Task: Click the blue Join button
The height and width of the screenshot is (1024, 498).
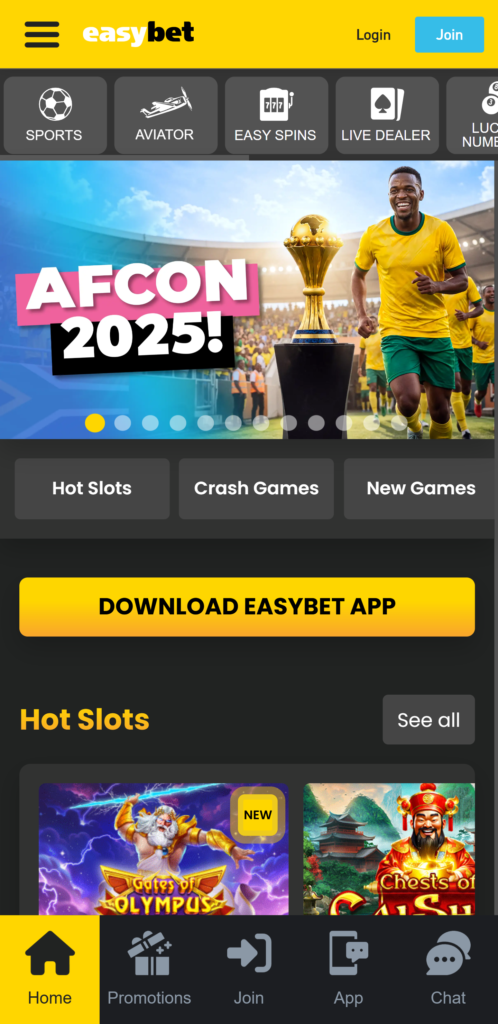Action: pyautogui.click(x=449, y=35)
